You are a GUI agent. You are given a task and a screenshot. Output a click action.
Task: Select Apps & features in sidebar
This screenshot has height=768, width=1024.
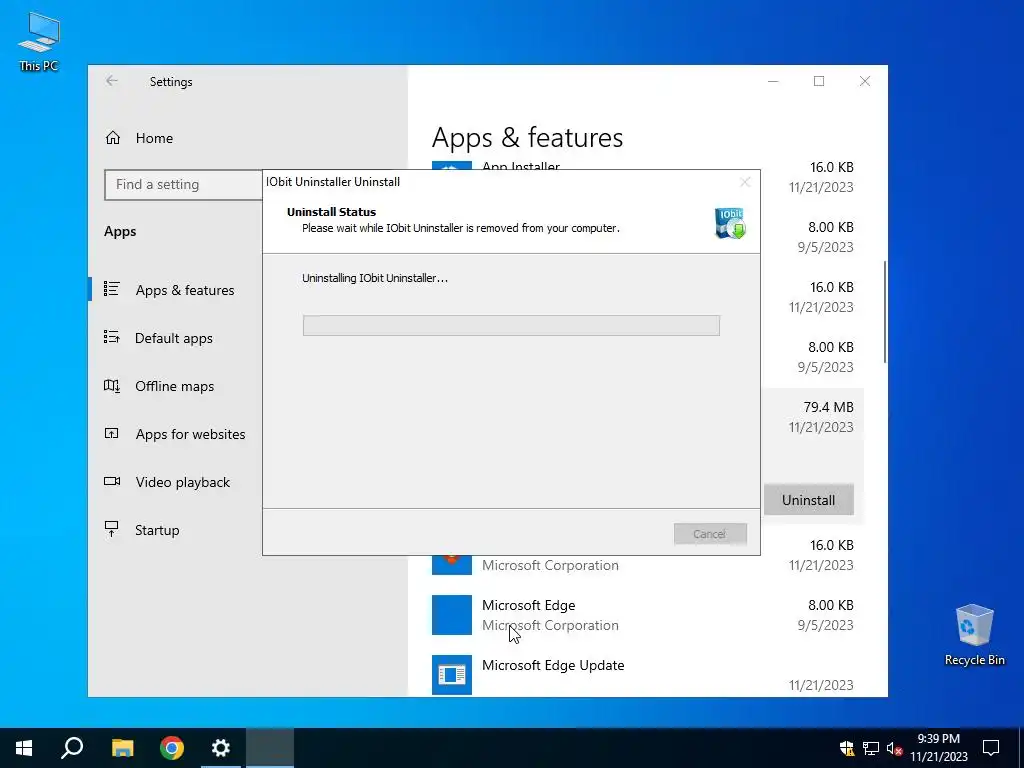pyautogui.click(x=185, y=290)
